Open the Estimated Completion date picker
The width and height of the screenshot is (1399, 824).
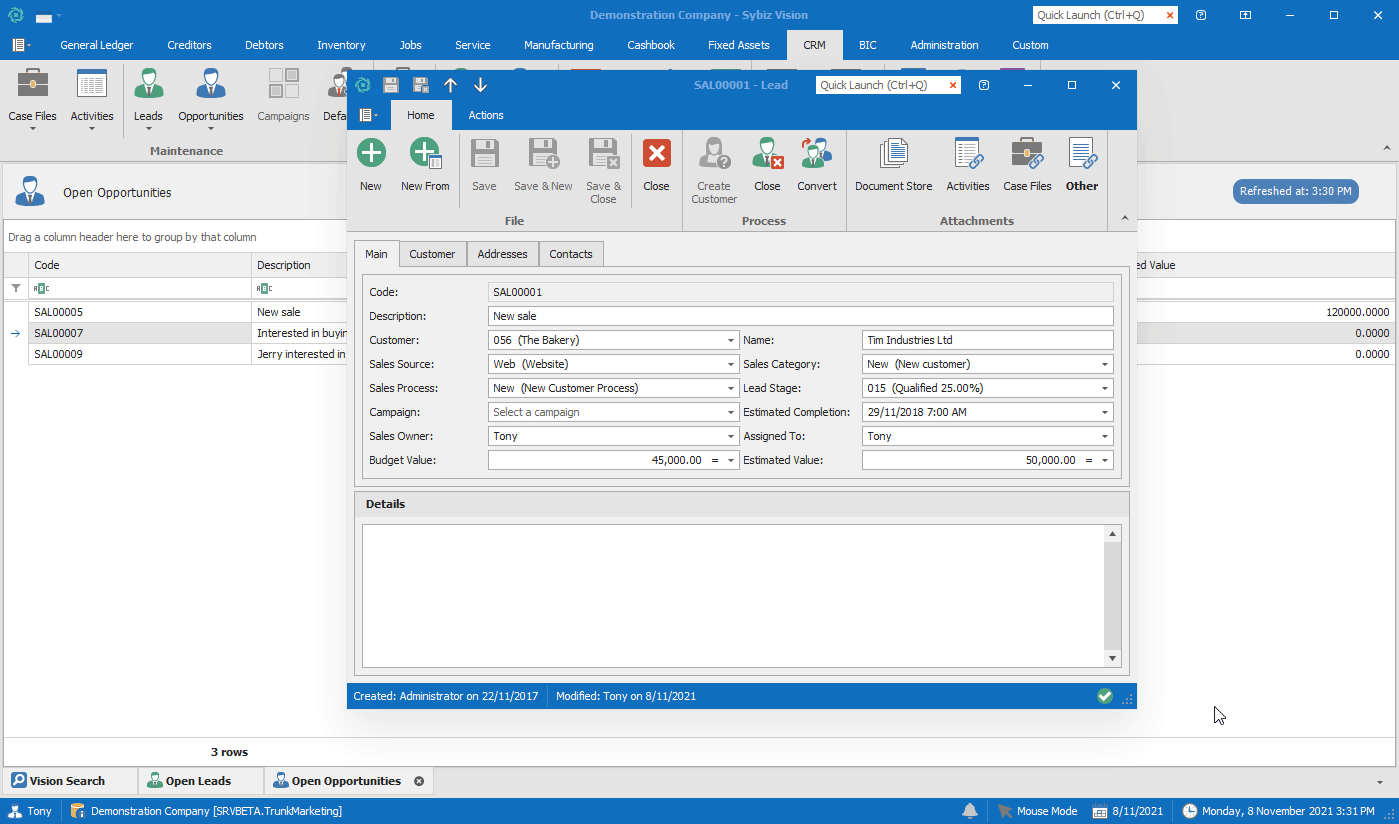tap(1104, 413)
